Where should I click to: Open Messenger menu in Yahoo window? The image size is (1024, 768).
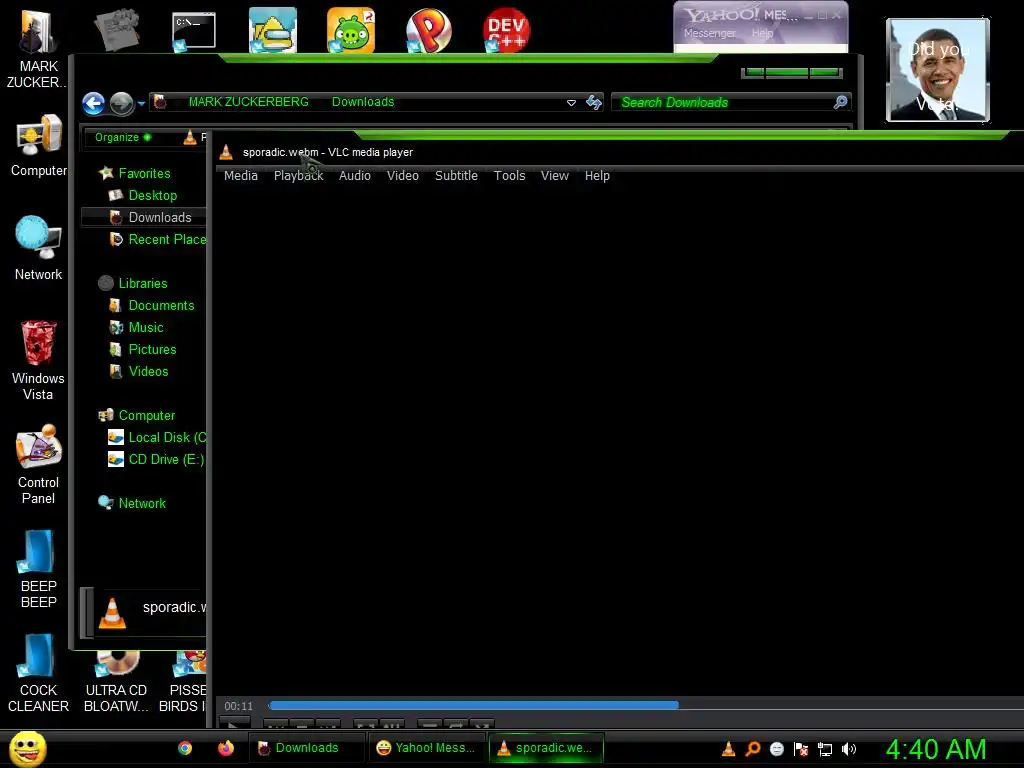click(x=709, y=33)
